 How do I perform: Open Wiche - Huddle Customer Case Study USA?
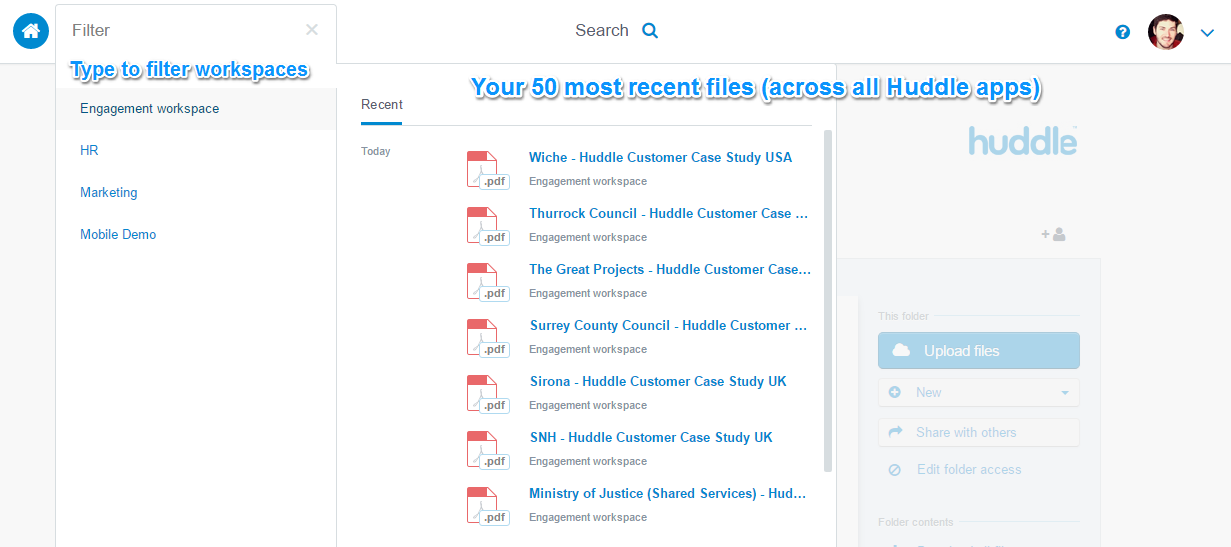[660, 157]
